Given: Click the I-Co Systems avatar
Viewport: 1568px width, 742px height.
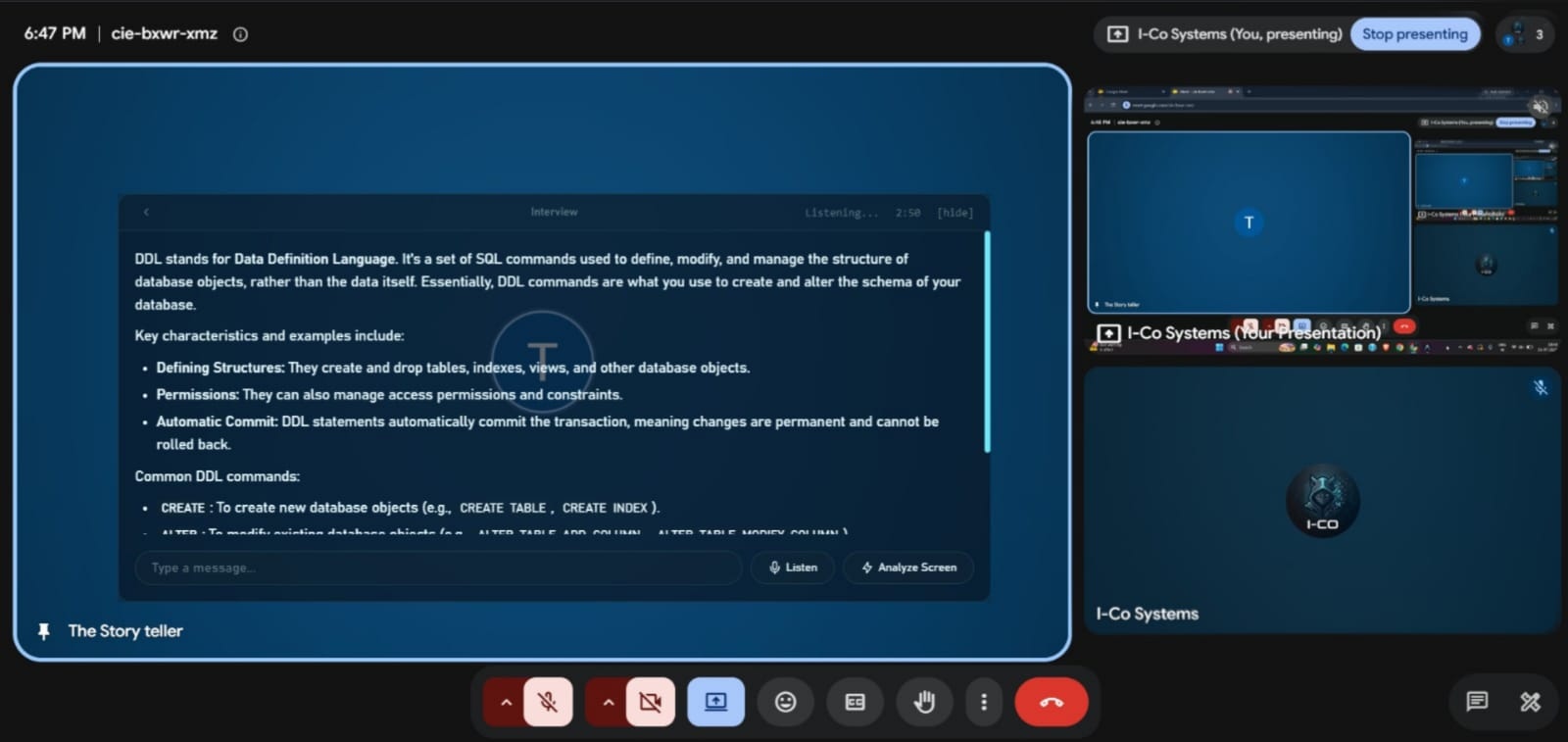Looking at the screenshot, I should point(1322,501).
